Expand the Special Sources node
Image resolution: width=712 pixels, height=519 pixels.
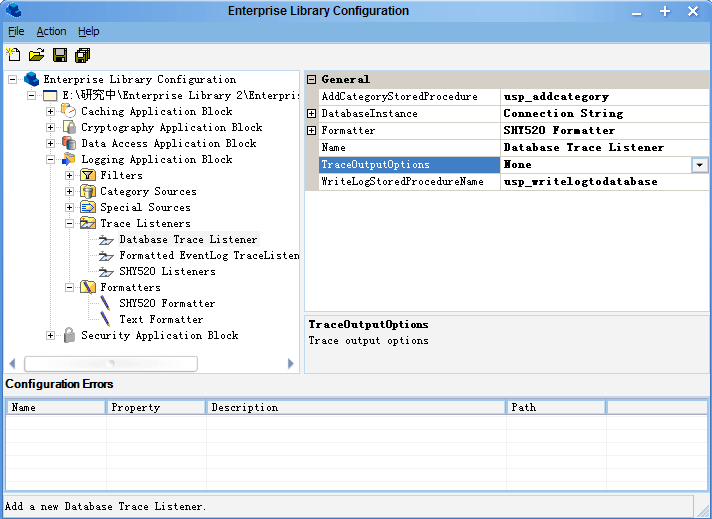point(69,207)
